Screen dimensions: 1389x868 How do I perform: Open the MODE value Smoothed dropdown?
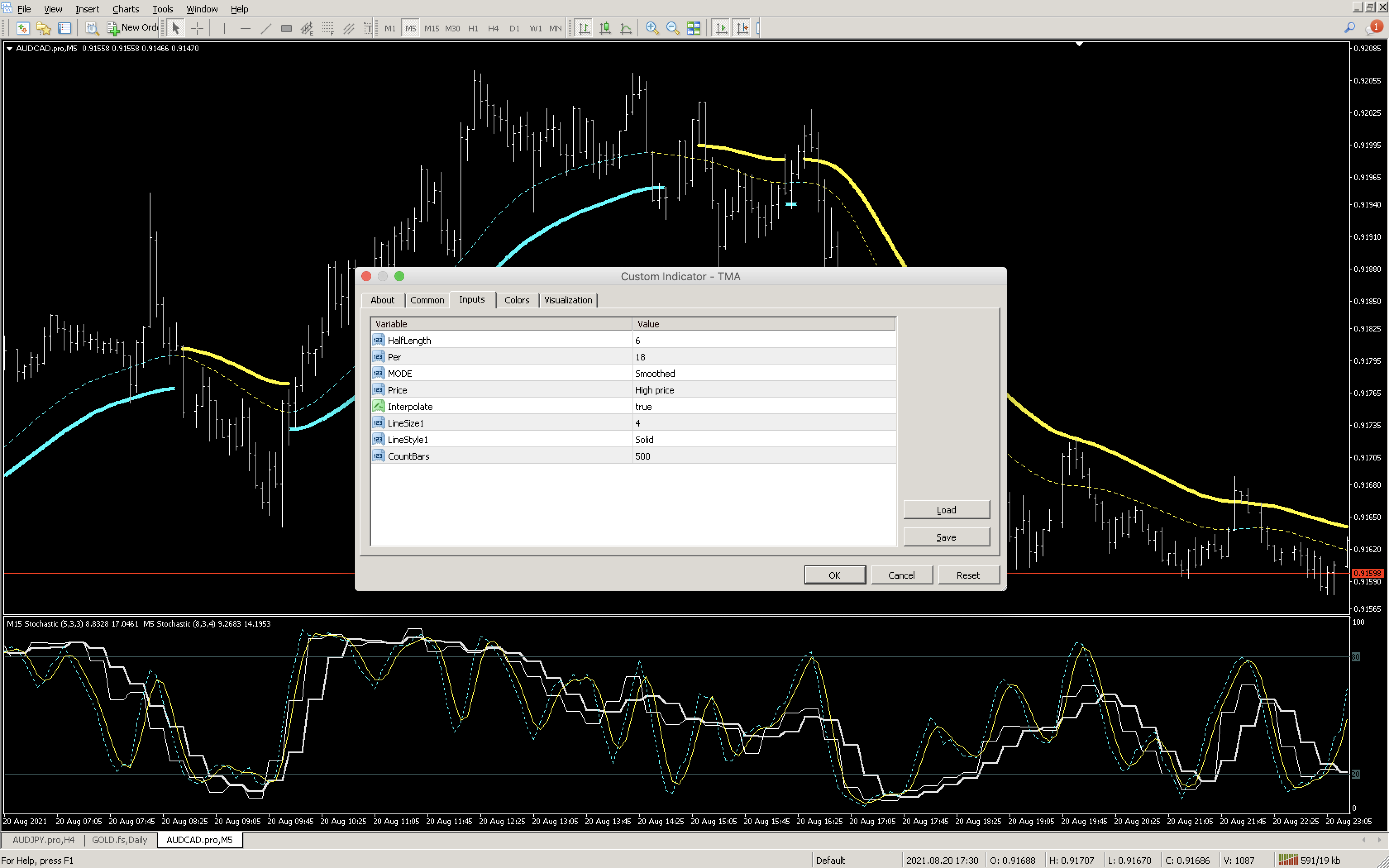(763, 373)
